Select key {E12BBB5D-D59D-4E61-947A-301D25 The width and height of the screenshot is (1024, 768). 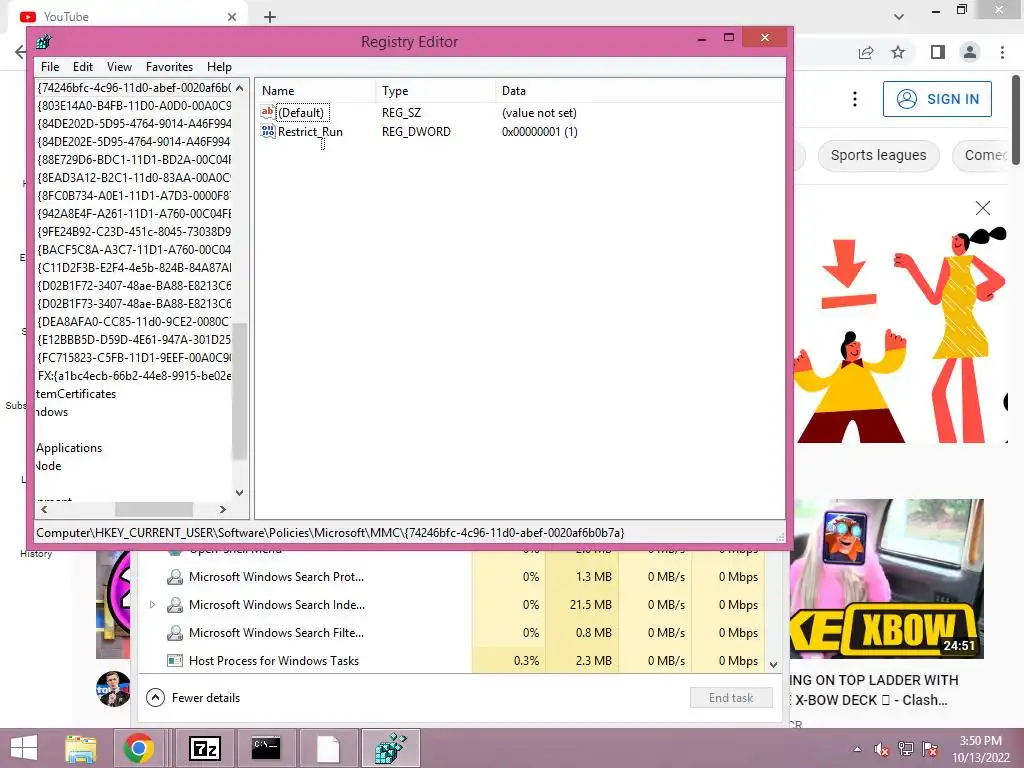pyautogui.click(x=134, y=340)
